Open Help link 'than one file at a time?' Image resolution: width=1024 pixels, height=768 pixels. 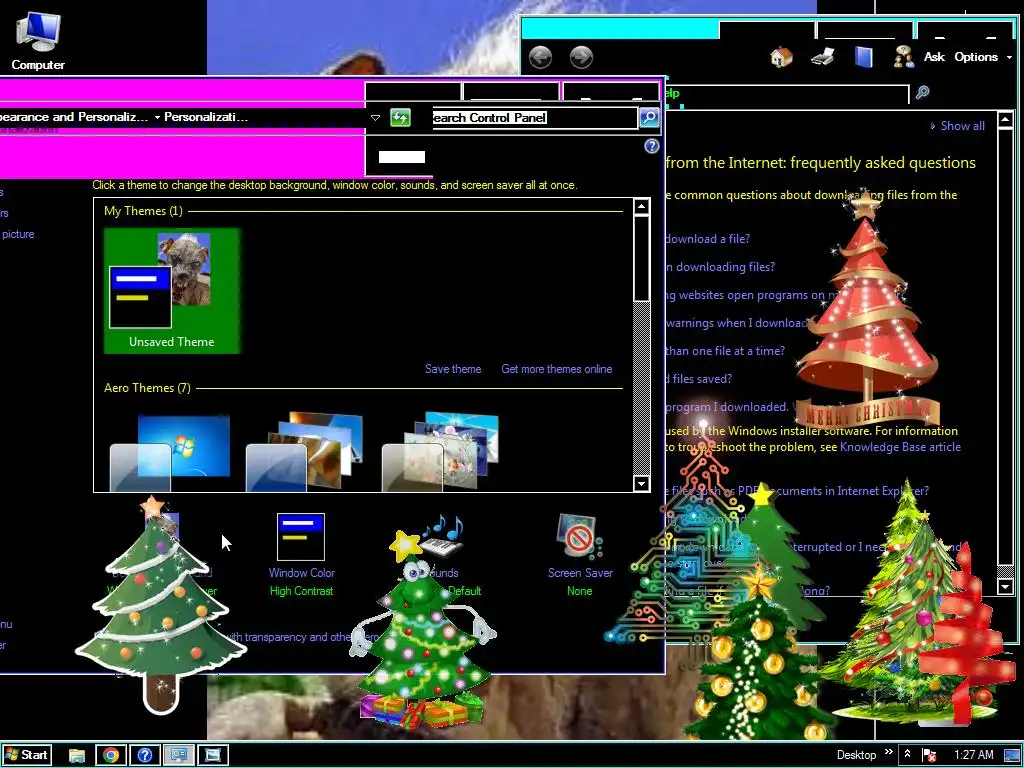[x=725, y=351]
